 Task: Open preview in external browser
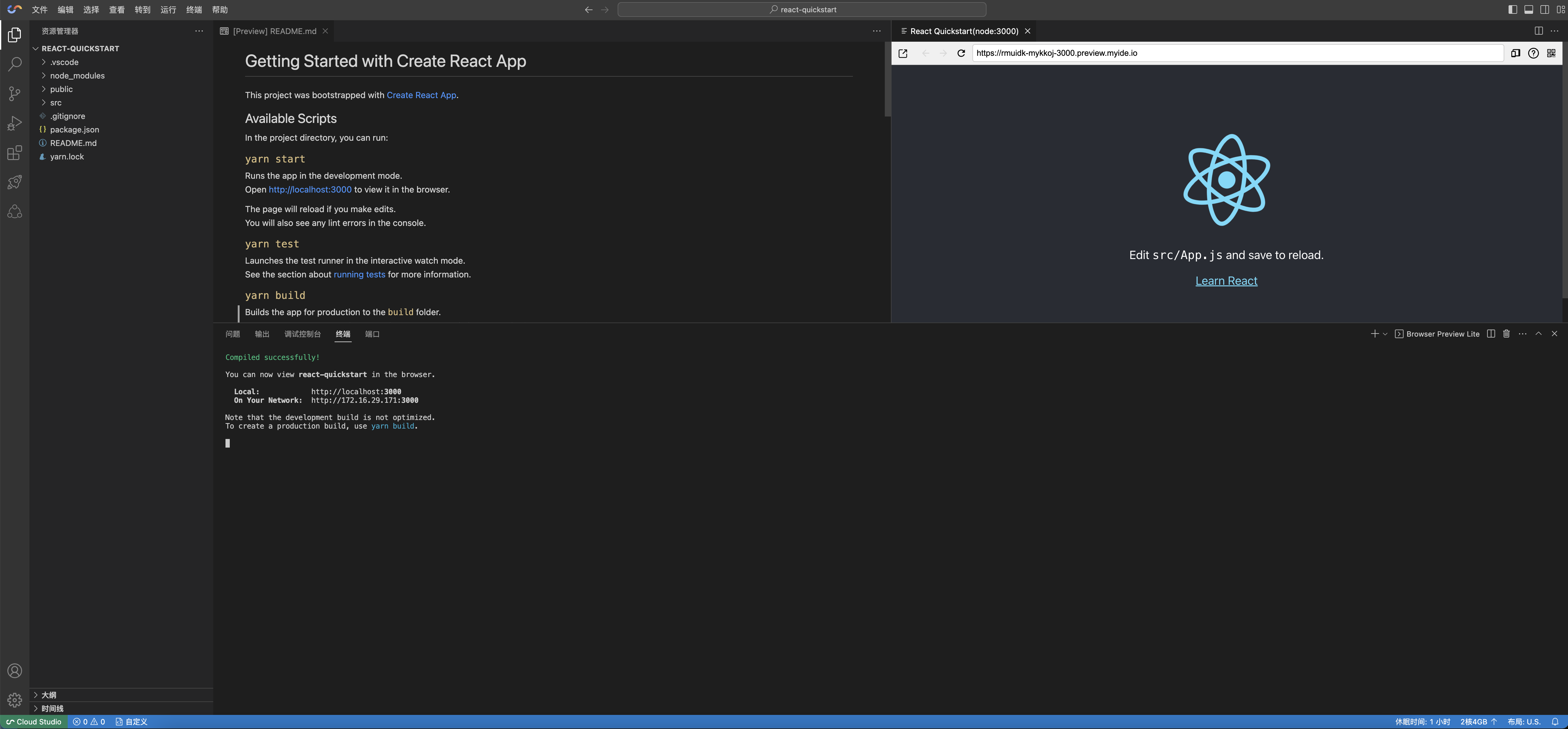903,53
